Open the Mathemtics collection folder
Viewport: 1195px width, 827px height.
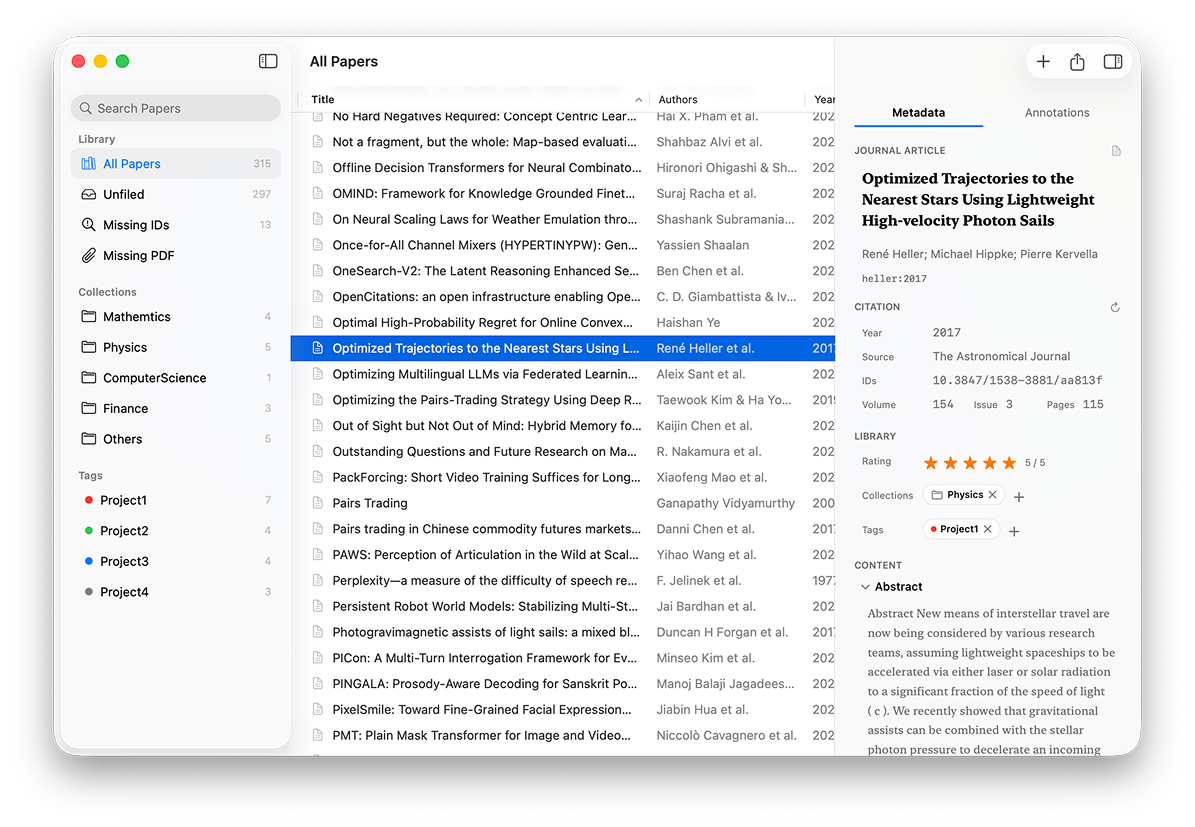point(176,316)
